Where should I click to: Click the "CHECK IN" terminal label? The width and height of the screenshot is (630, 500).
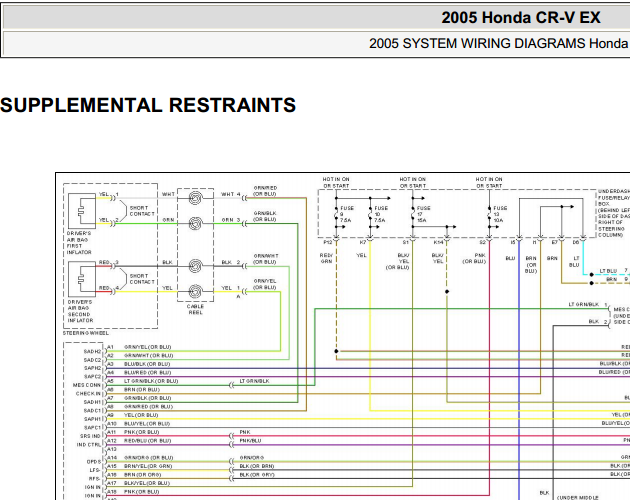[88, 393]
